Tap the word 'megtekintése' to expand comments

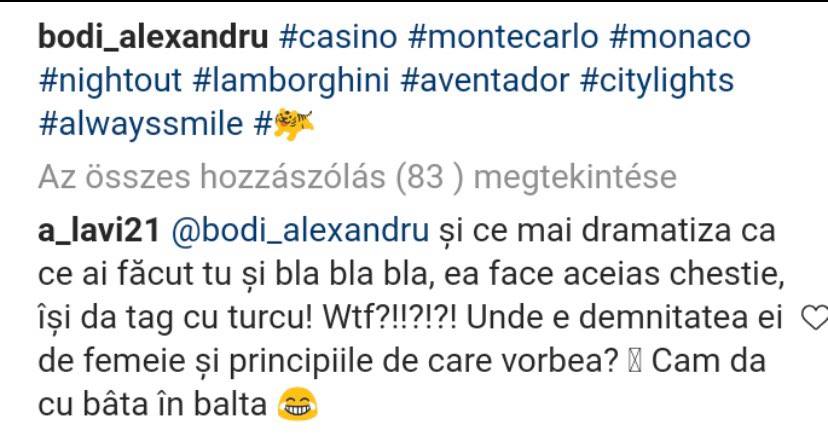point(575,178)
